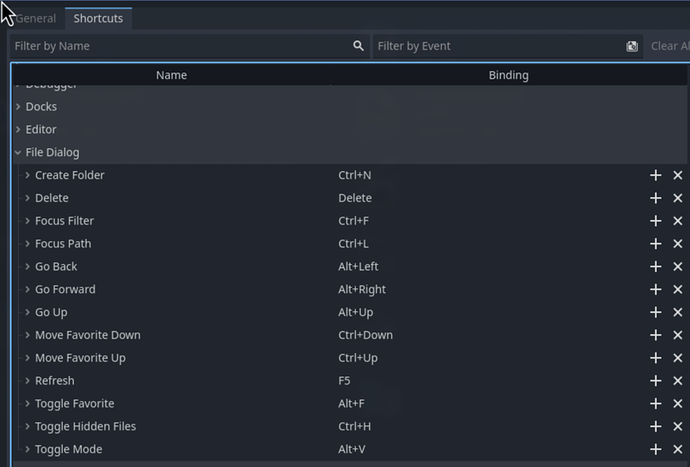Add a binding for Refresh
This screenshot has width=690, height=467.
coord(656,381)
